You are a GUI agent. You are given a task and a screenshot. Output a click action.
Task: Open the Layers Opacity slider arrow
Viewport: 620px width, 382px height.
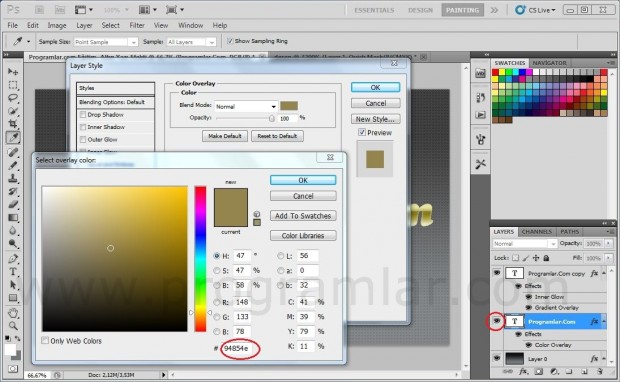[x=609, y=244]
